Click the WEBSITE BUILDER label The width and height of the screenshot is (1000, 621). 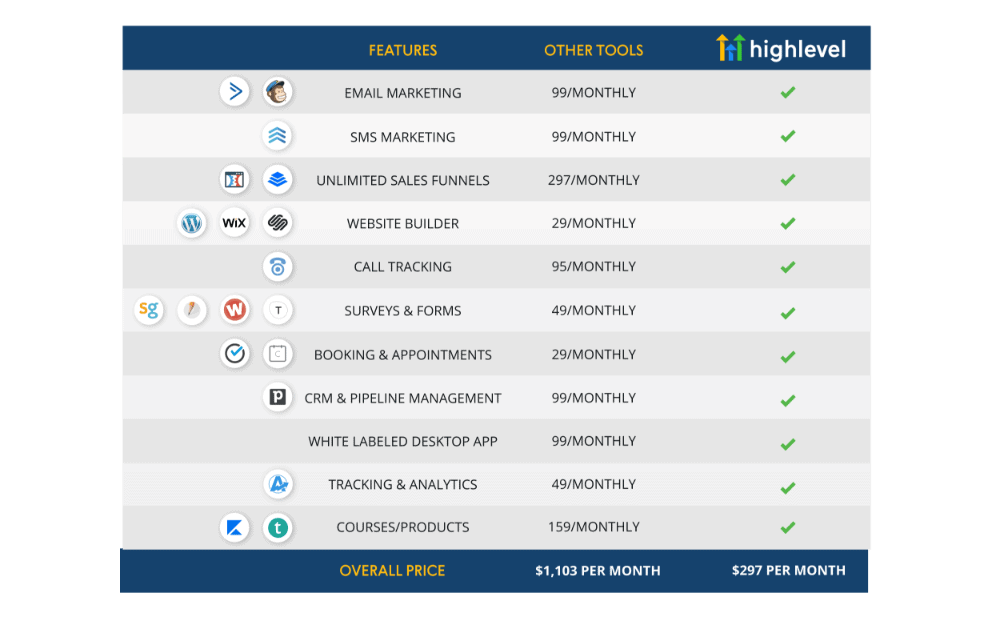402,224
